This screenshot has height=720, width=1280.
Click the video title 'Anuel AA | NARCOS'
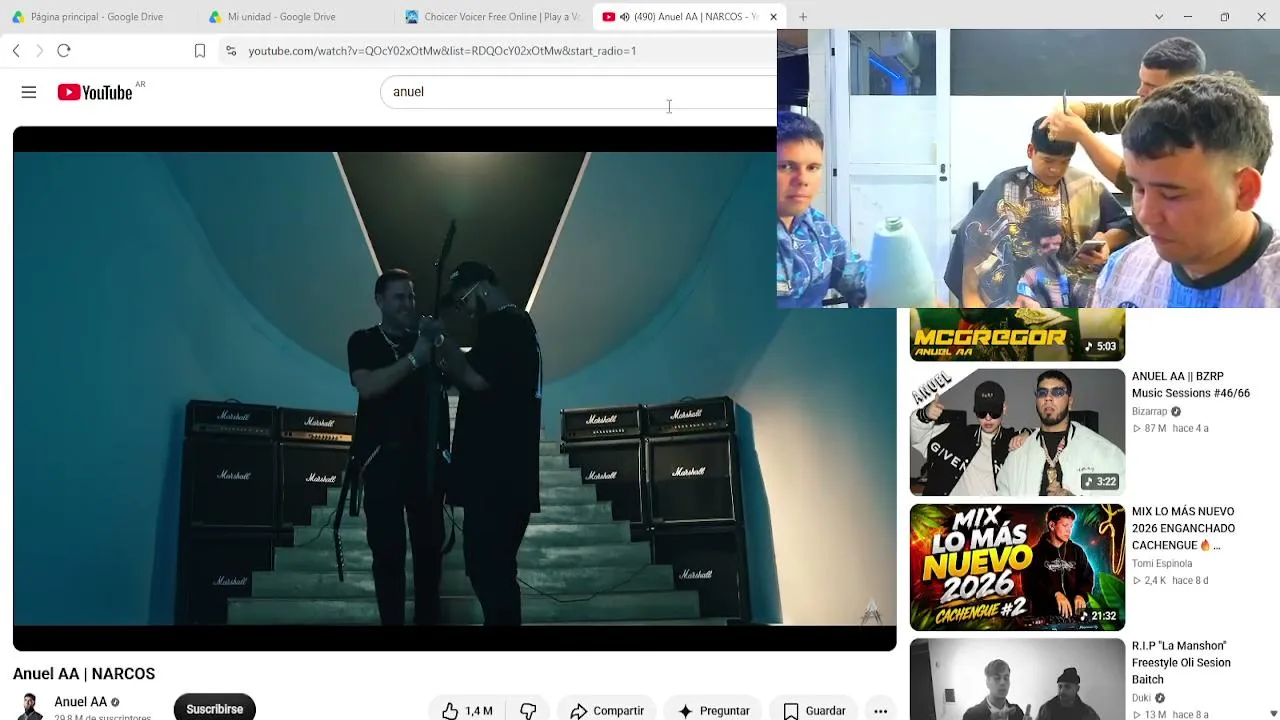click(x=84, y=674)
